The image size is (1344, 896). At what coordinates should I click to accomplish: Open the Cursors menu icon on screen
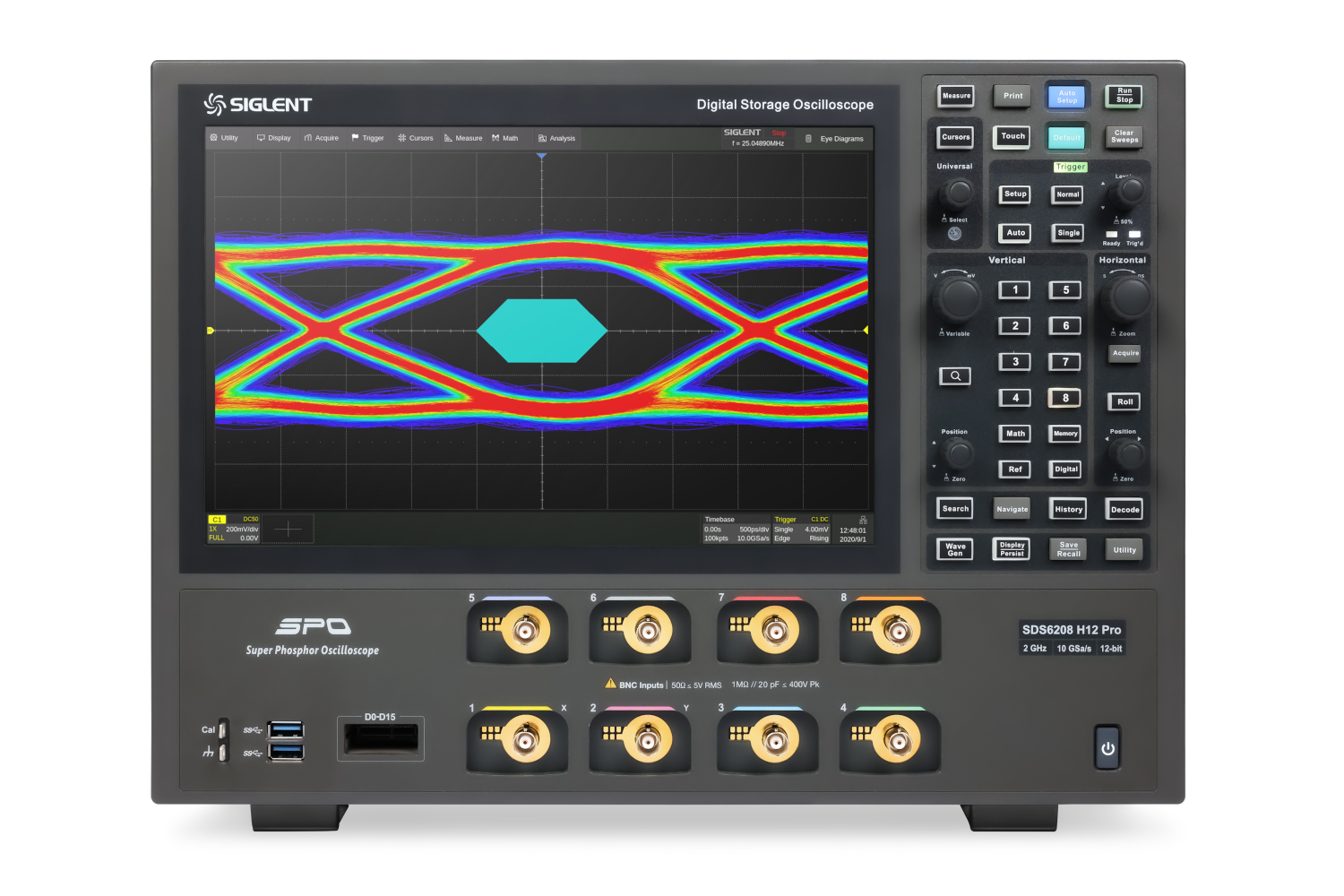click(x=402, y=138)
